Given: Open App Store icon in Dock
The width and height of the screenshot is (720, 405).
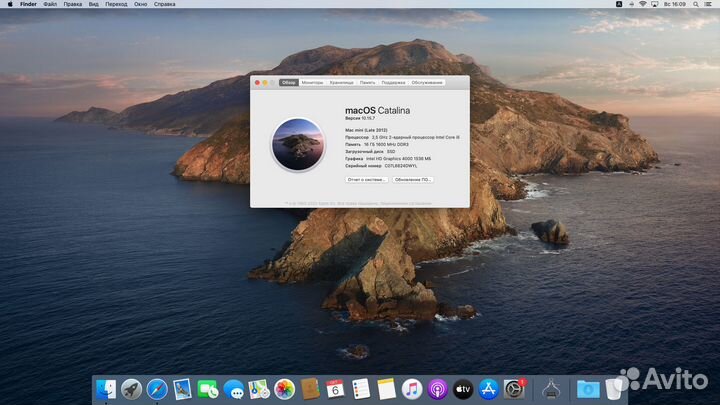Looking at the screenshot, I should [x=488, y=389].
